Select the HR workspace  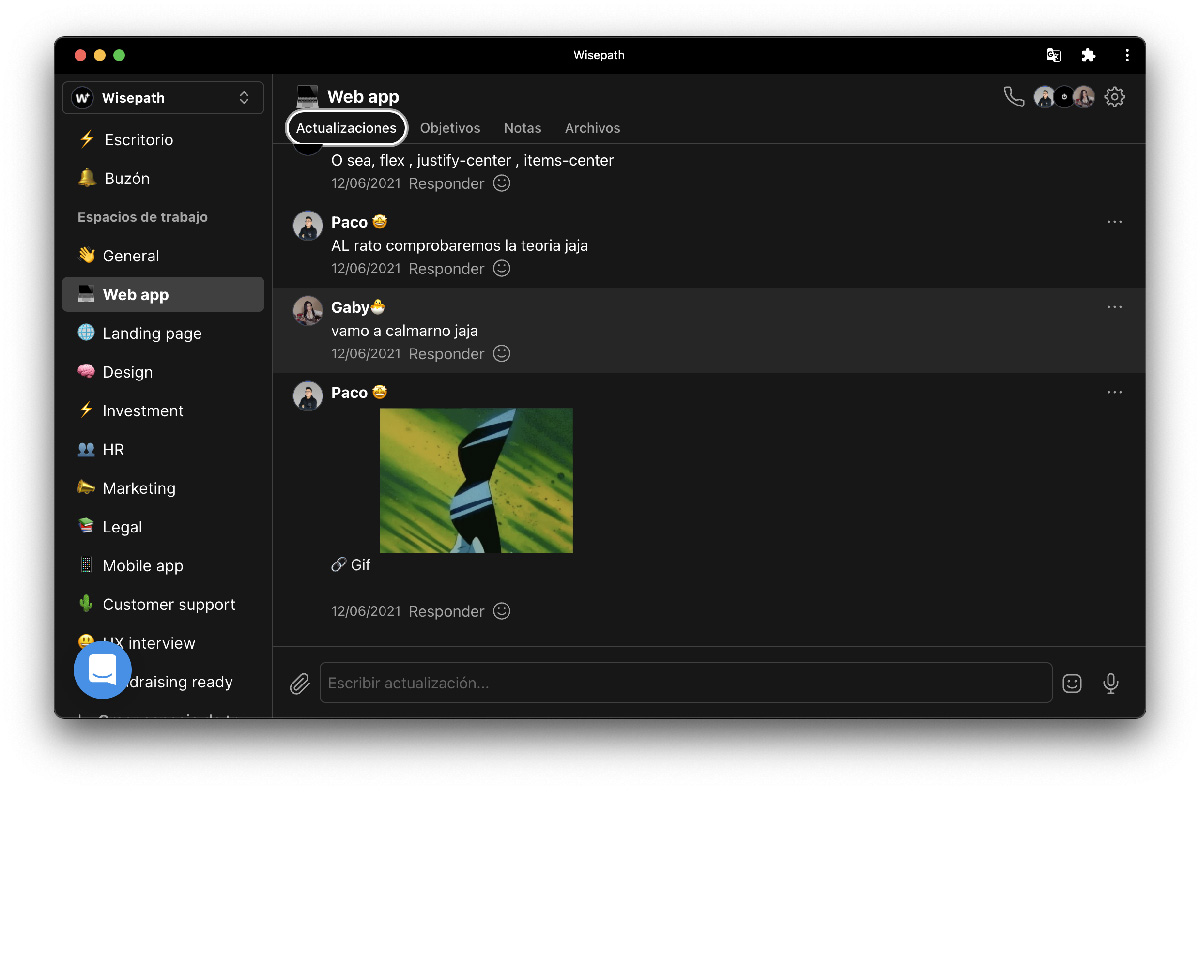pos(163,450)
